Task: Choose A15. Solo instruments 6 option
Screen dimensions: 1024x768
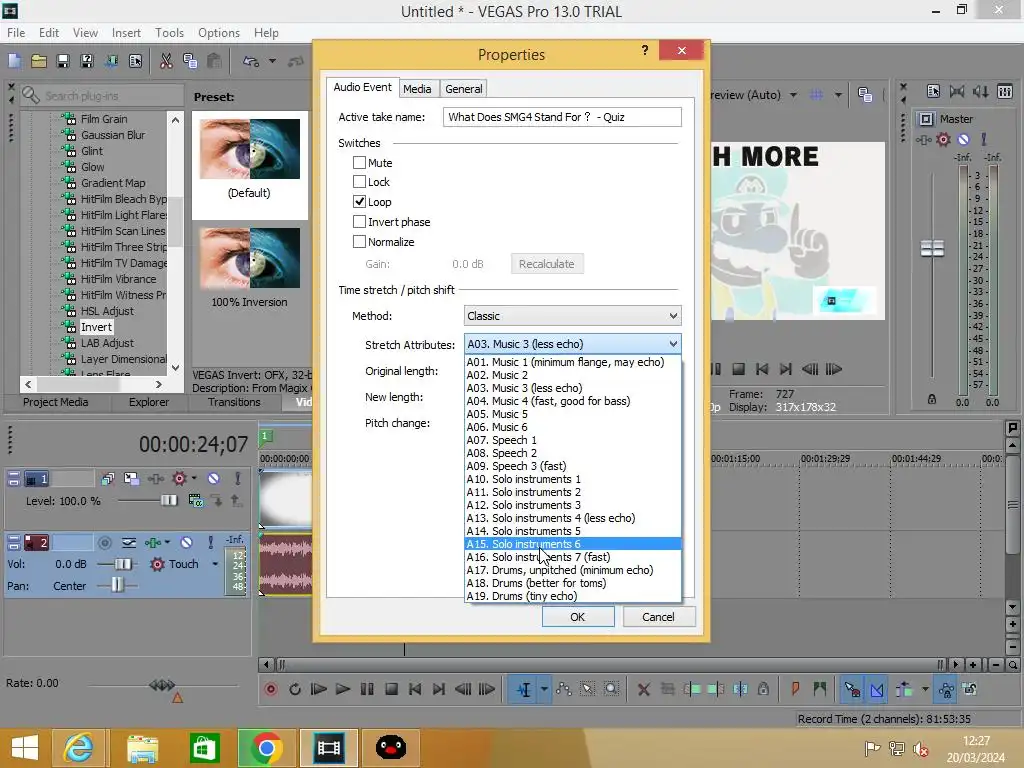Action: tap(572, 544)
